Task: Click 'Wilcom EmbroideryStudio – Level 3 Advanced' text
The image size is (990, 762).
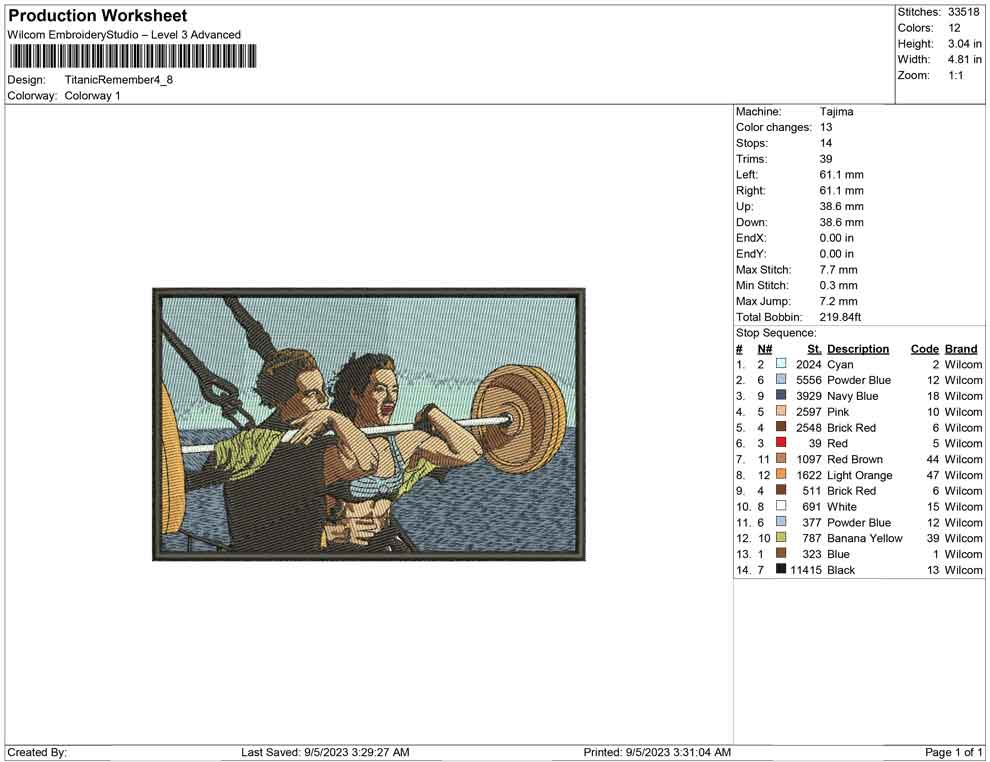Action: pyautogui.click(x=124, y=35)
